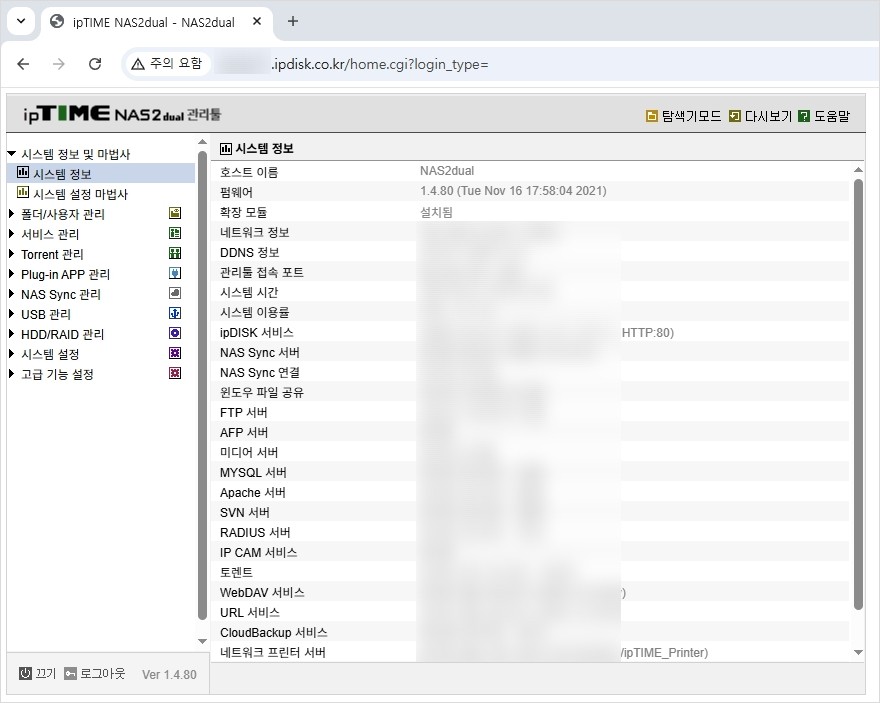Click the 로그아웃 button
Screen dimensions: 880x703
95,673
